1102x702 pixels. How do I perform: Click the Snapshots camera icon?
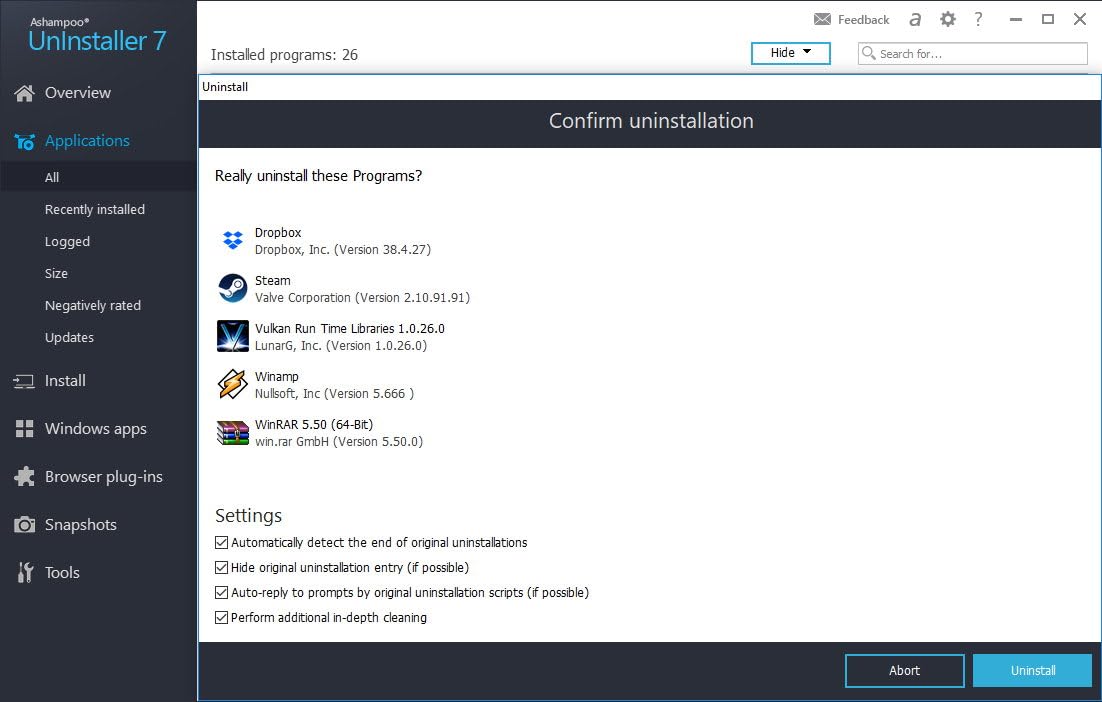coord(24,525)
